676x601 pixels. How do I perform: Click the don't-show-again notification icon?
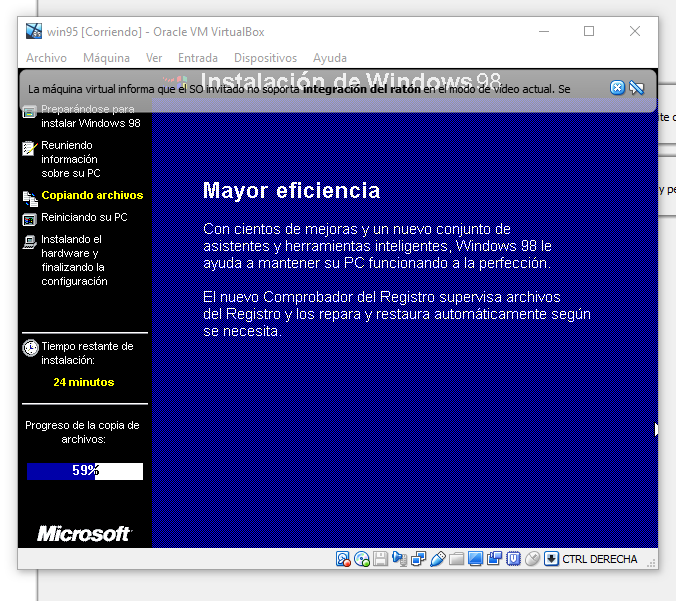636,88
